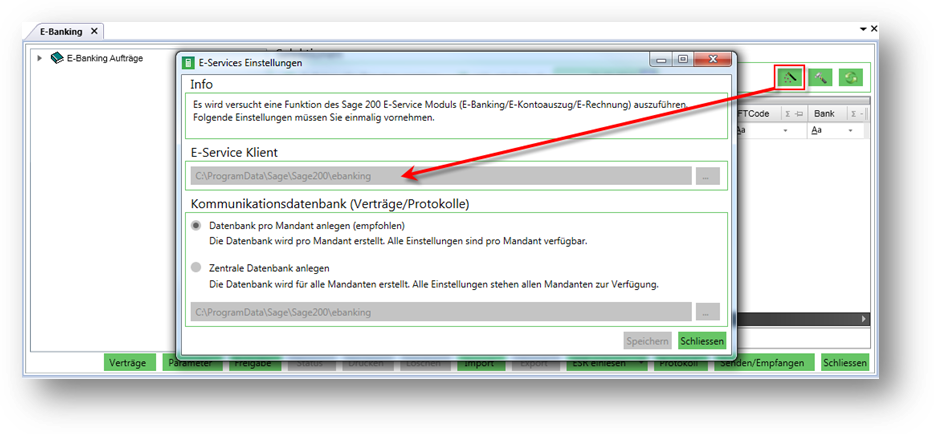The height and width of the screenshot is (434, 934).
Task: Click the sigma icon in Bank column
Action: (854, 114)
